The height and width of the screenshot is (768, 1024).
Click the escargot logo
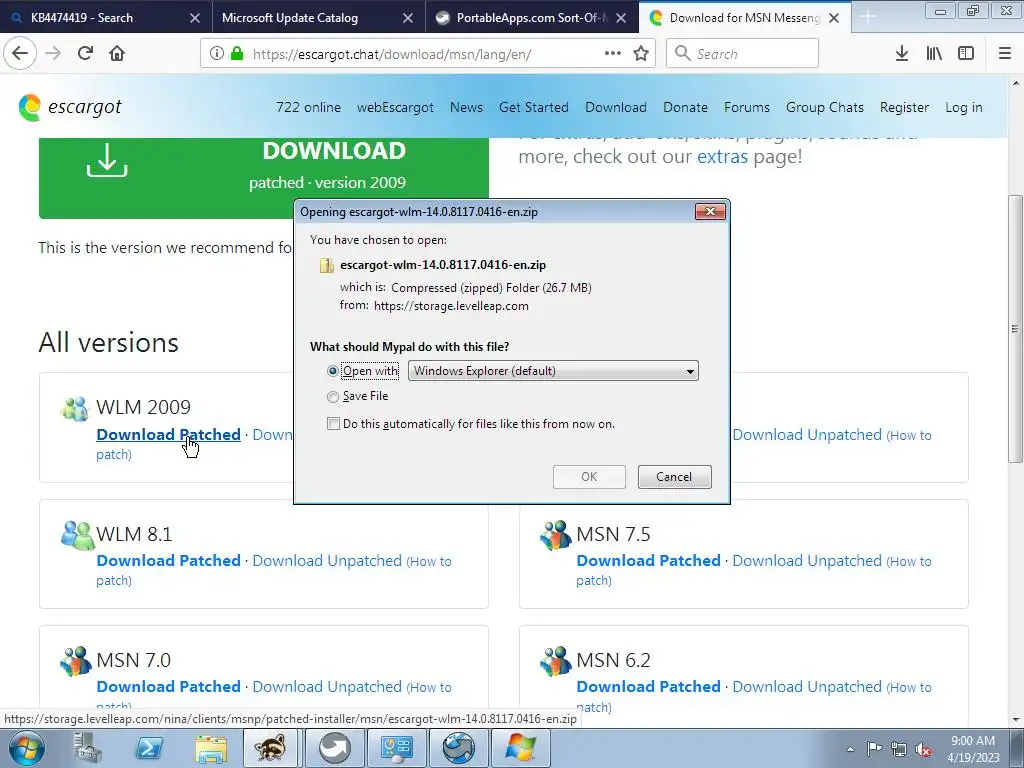click(70, 107)
